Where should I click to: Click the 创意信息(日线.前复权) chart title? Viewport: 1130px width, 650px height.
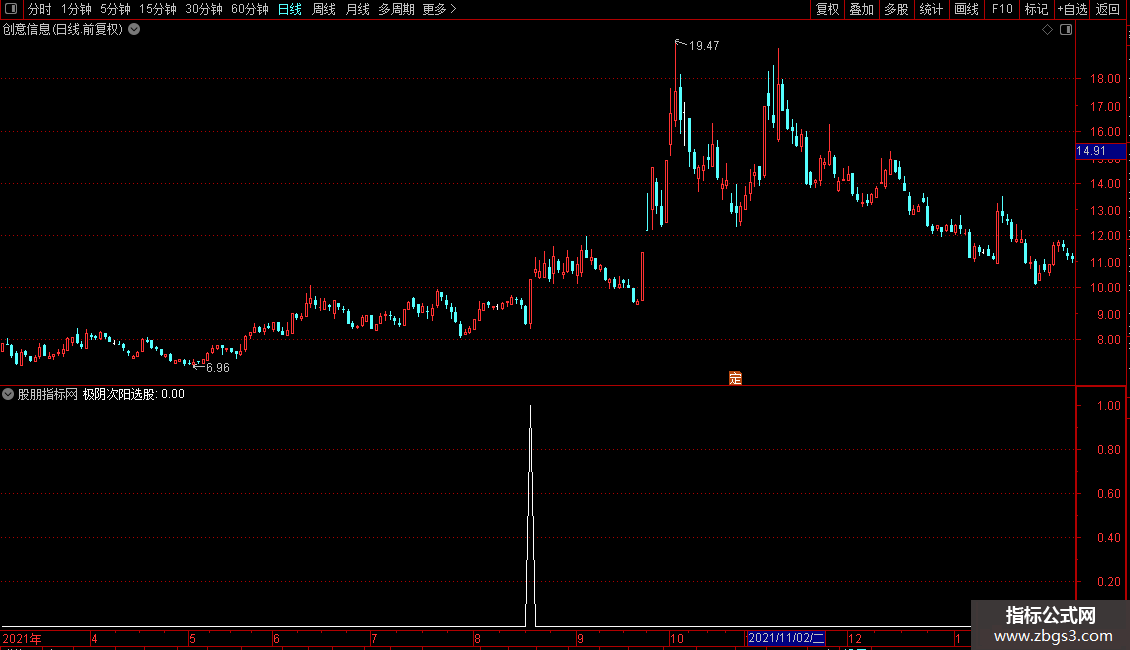[x=63, y=30]
